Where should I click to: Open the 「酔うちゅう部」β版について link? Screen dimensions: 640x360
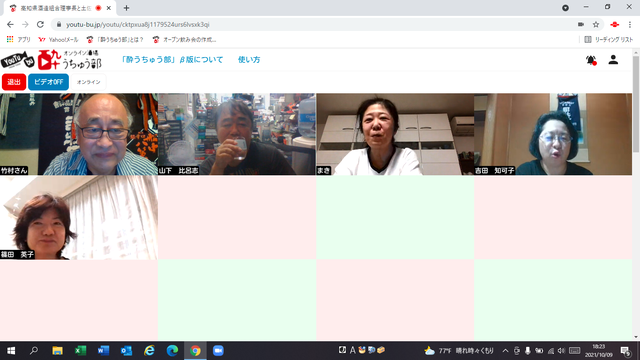(172, 60)
